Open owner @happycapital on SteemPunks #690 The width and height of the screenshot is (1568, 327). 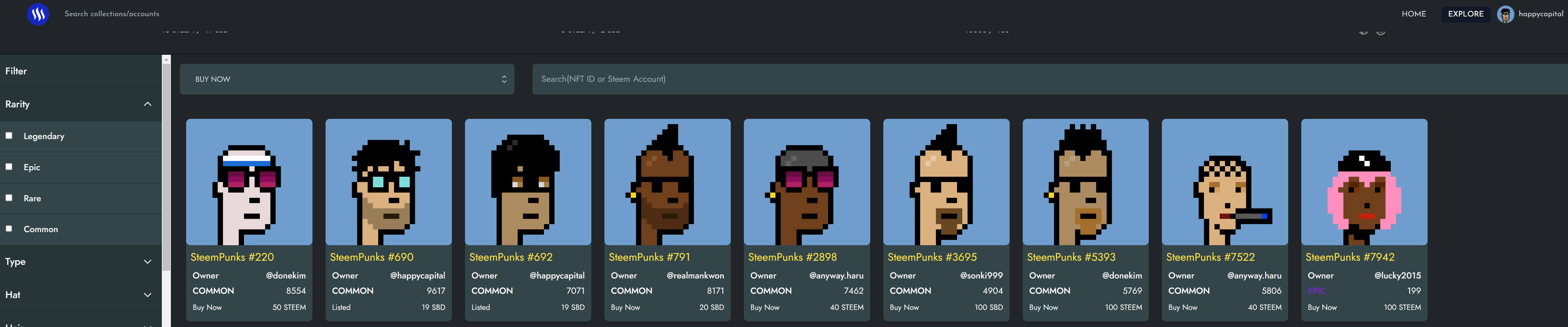pyautogui.click(x=418, y=276)
